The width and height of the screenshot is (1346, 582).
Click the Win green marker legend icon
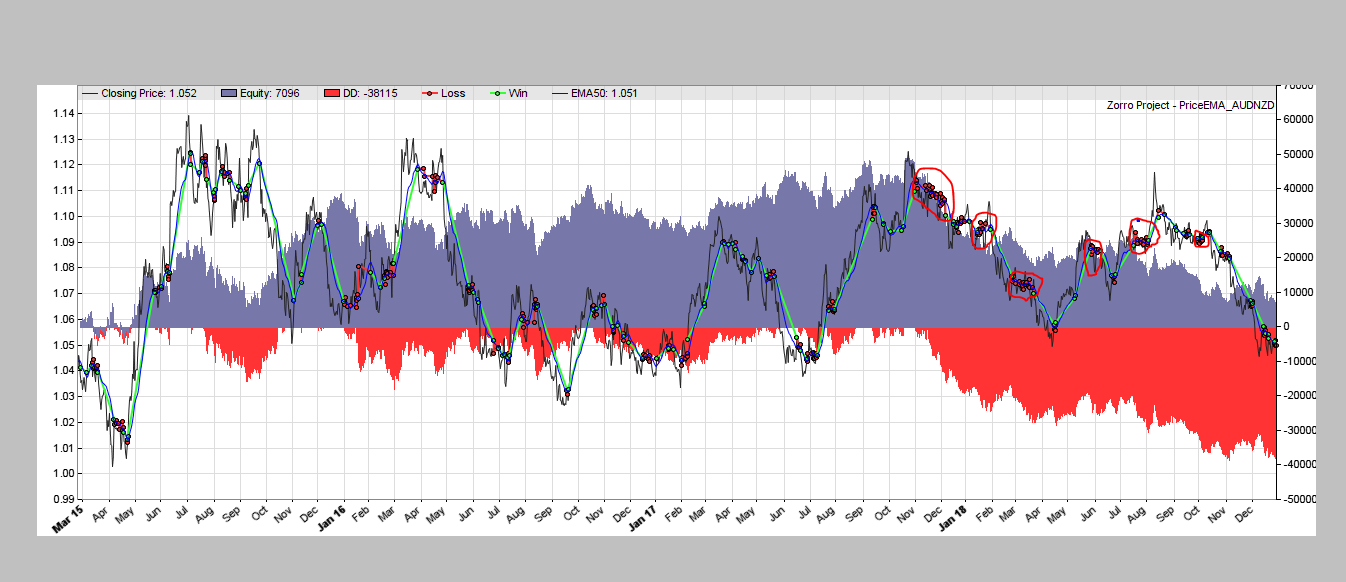[x=495, y=93]
